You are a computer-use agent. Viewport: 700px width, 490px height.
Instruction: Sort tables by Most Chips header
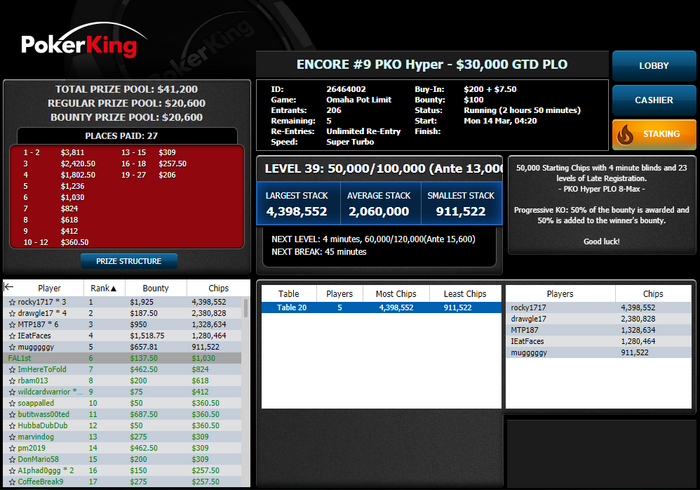point(396,294)
